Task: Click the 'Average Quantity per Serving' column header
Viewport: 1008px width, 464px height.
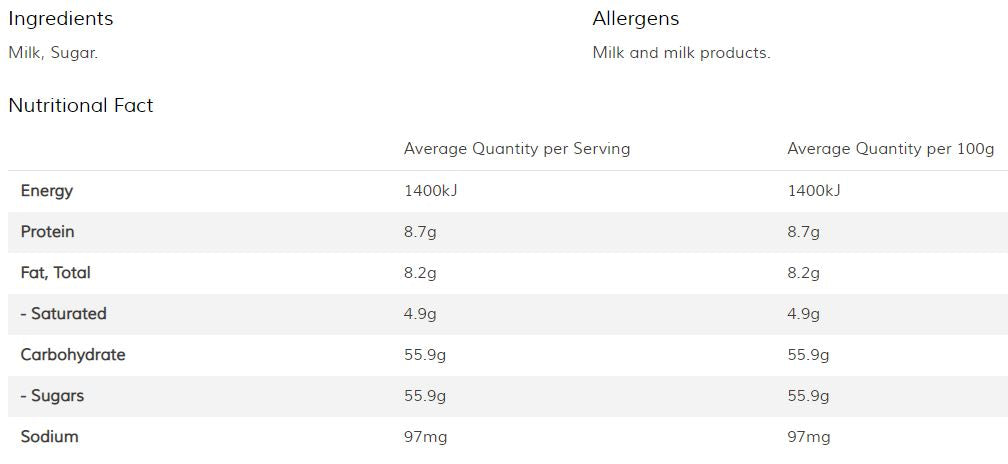Action: [x=517, y=149]
